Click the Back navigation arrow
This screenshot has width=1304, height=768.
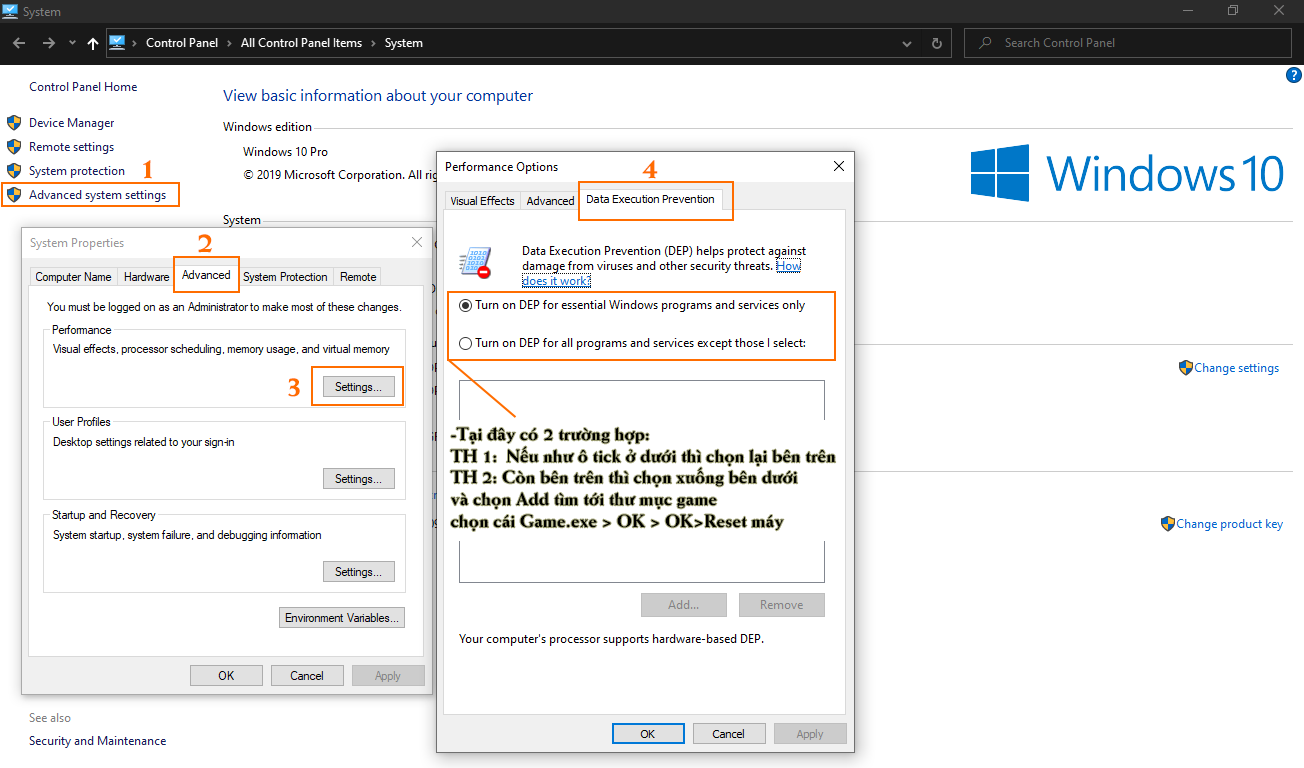19,43
